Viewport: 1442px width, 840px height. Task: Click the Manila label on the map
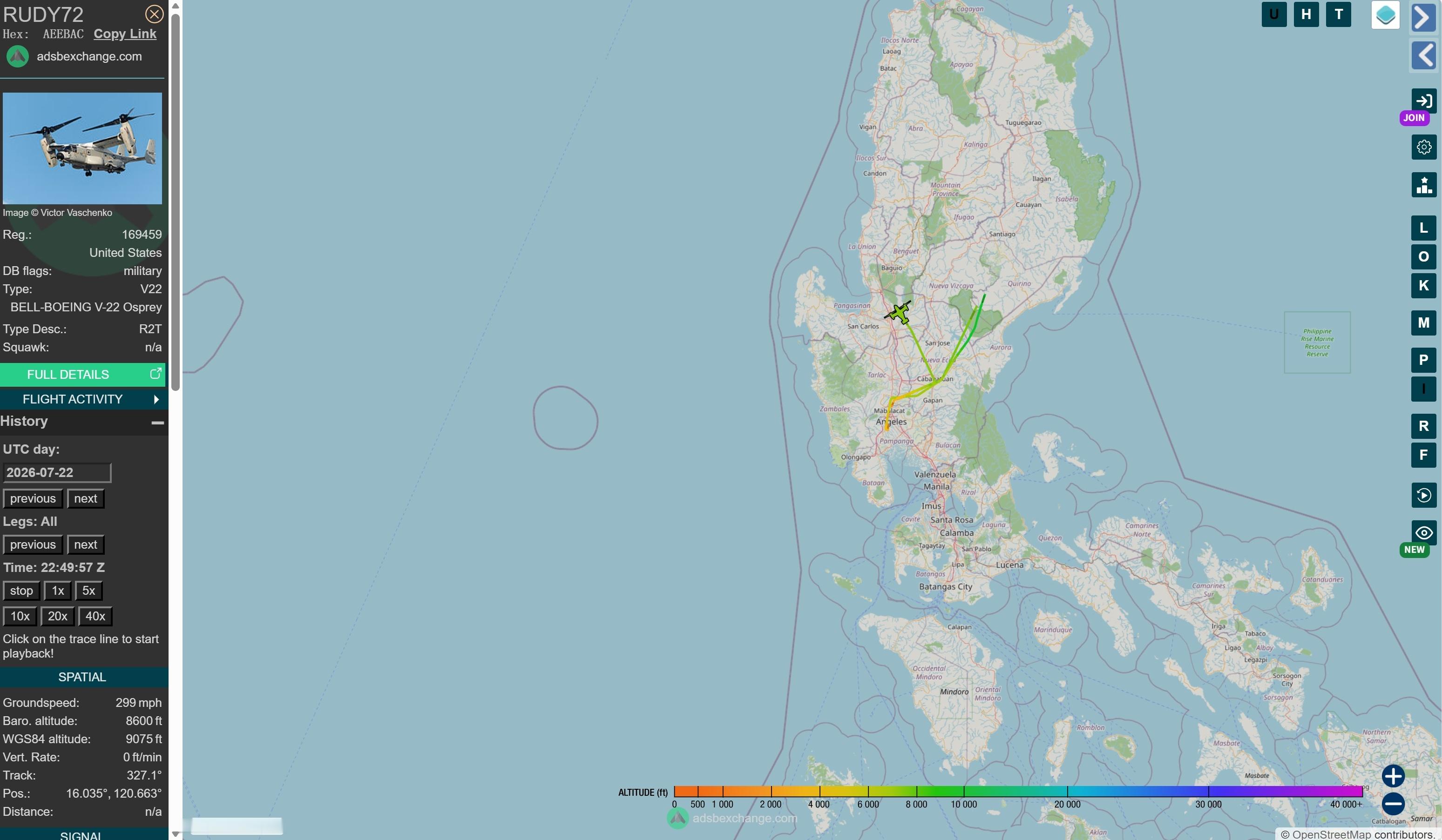coord(937,487)
